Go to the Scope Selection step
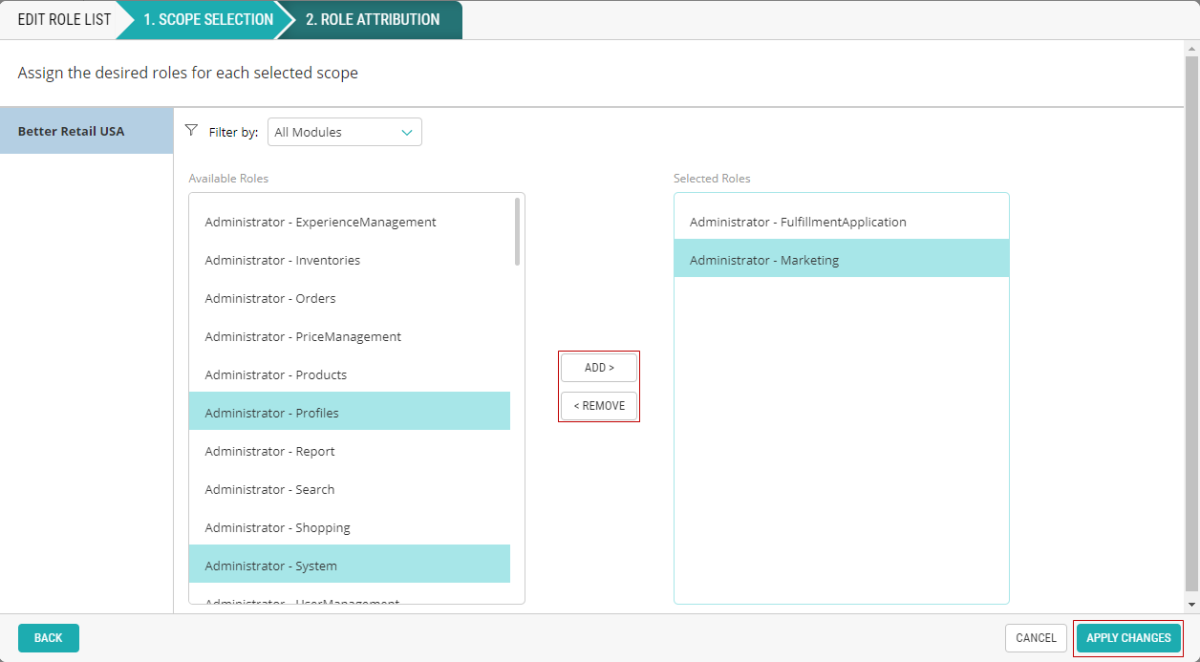The image size is (1200, 662). (207, 20)
